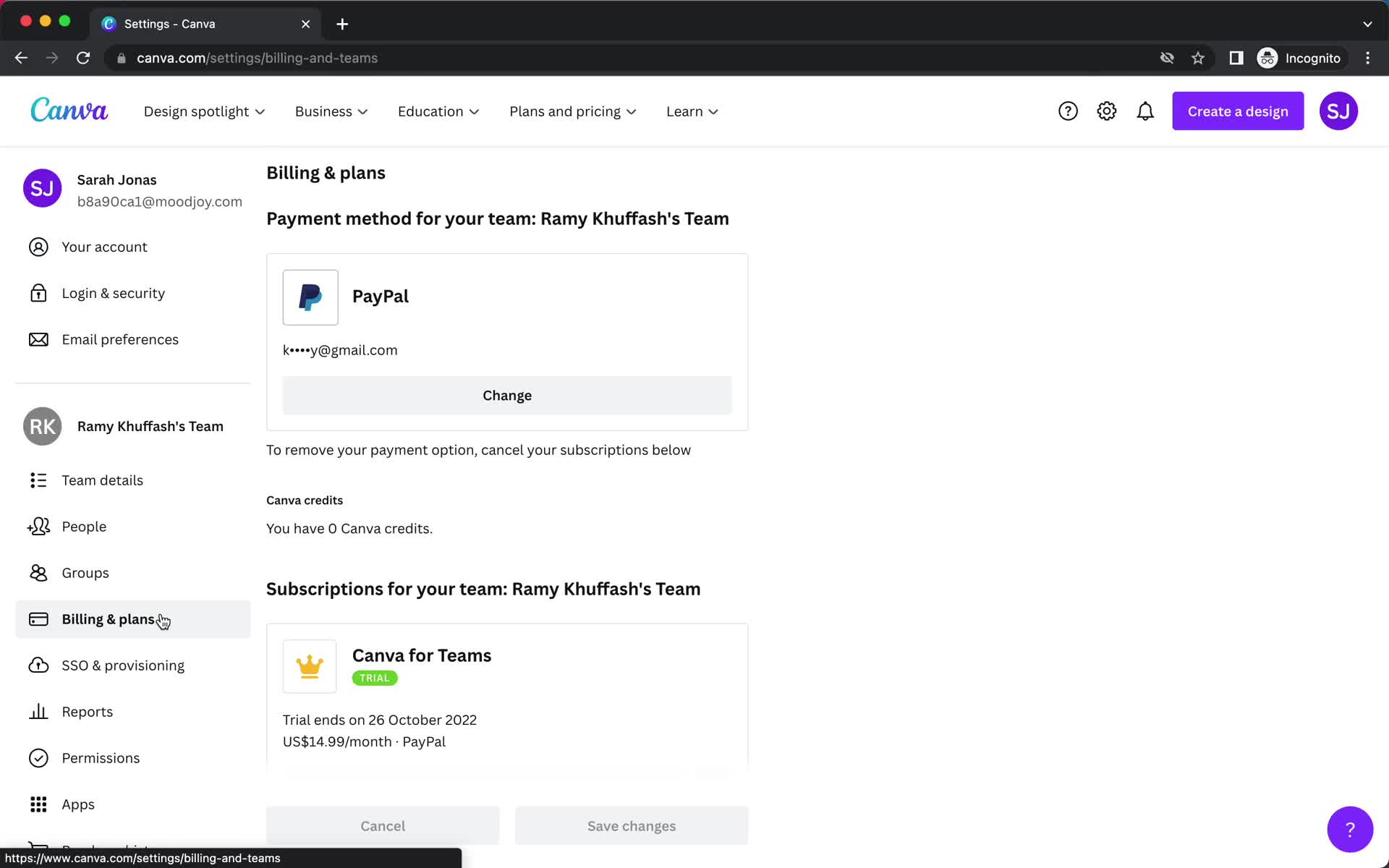
Task: Click the Canva for Teams crown icon
Action: 310,666
